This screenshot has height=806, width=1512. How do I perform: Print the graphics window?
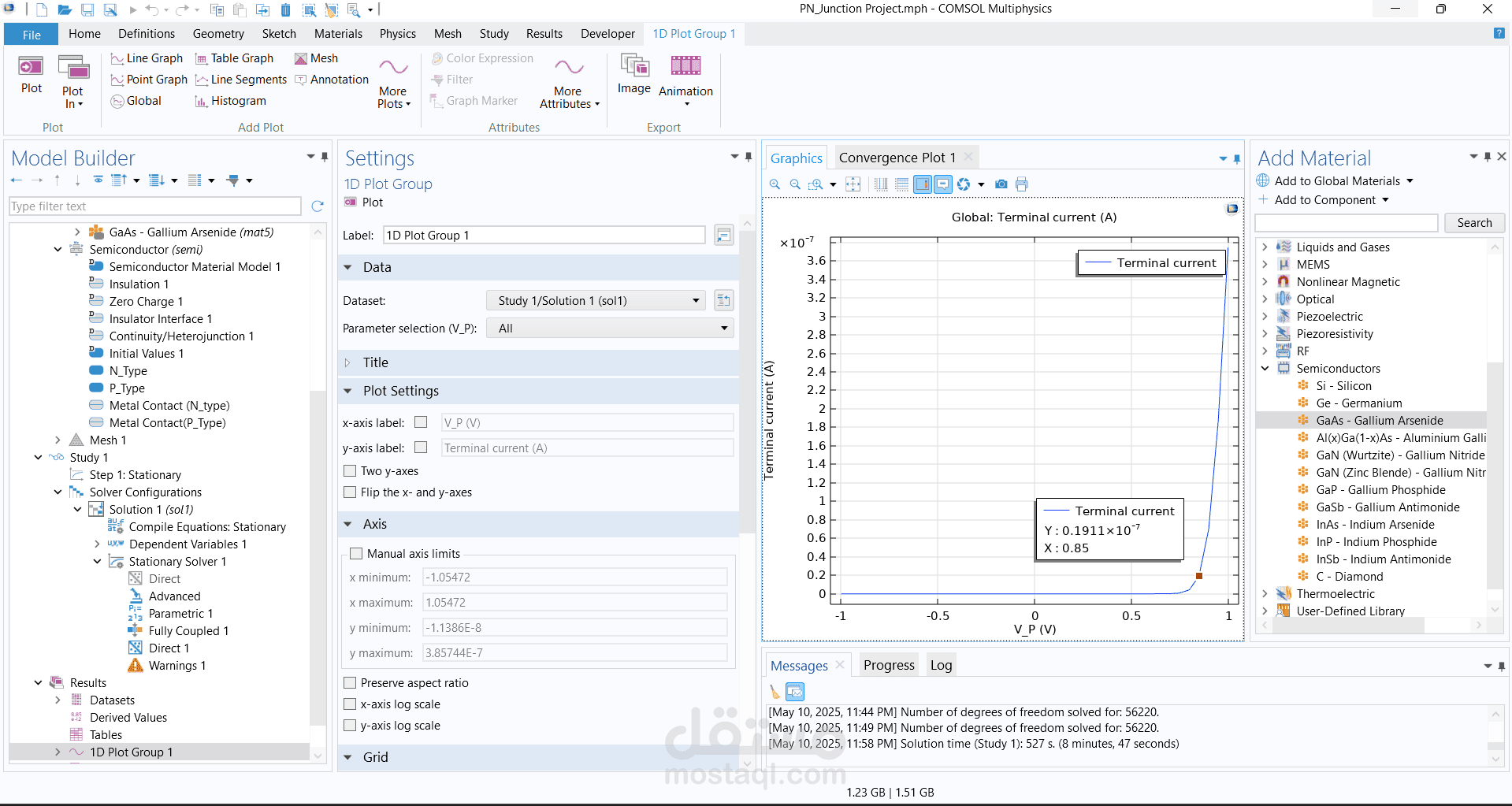pyautogui.click(x=1022, y=184)
